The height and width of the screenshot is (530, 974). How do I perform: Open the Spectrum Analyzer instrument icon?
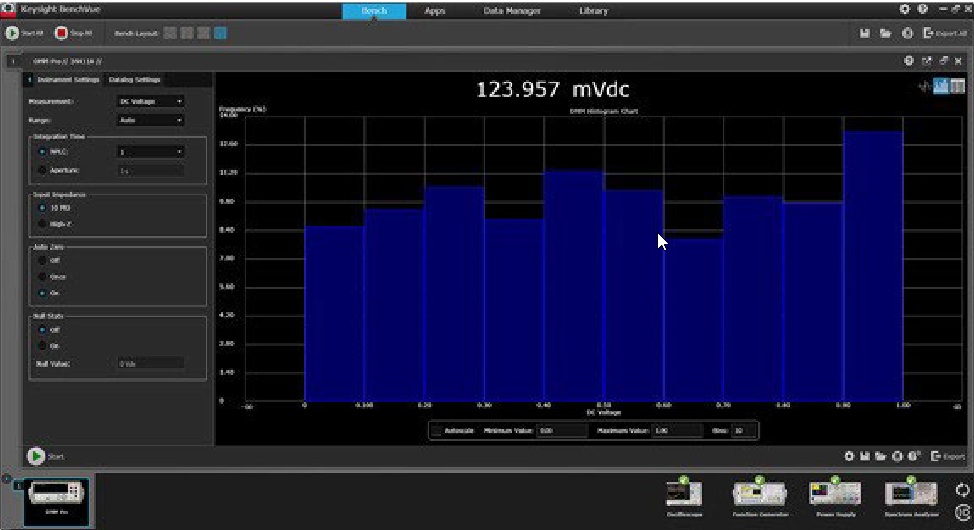point(911,493)
